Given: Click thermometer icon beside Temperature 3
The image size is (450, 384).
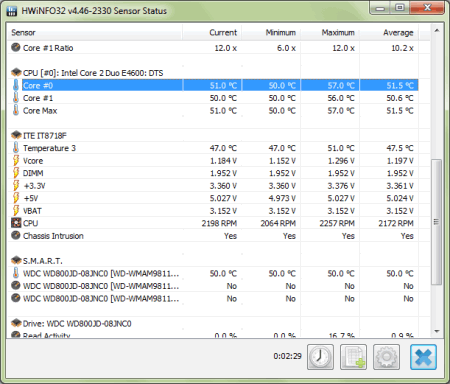Looking at the screenshot, I should tap(16, 148).
